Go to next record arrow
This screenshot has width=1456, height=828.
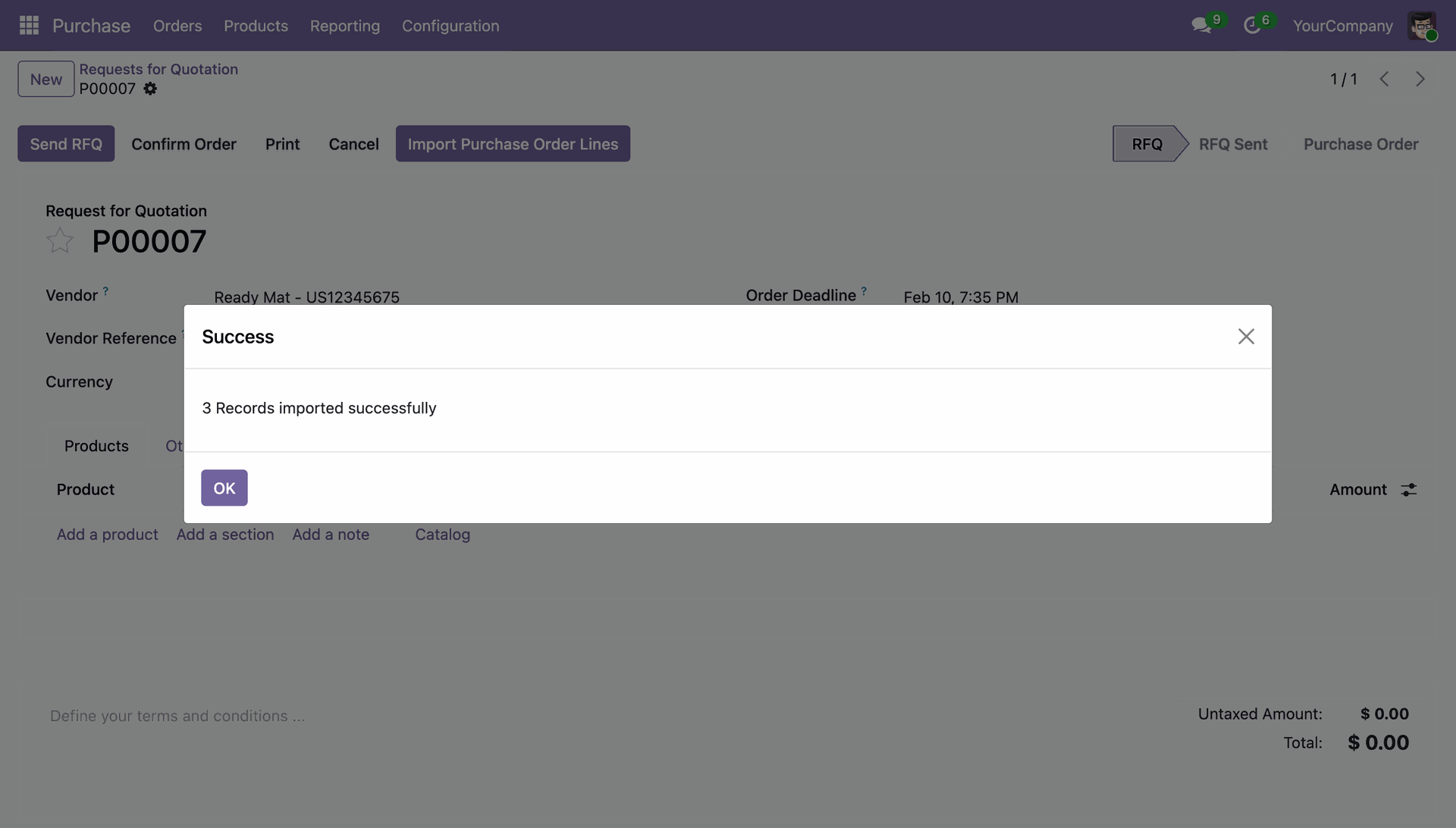1420,79
